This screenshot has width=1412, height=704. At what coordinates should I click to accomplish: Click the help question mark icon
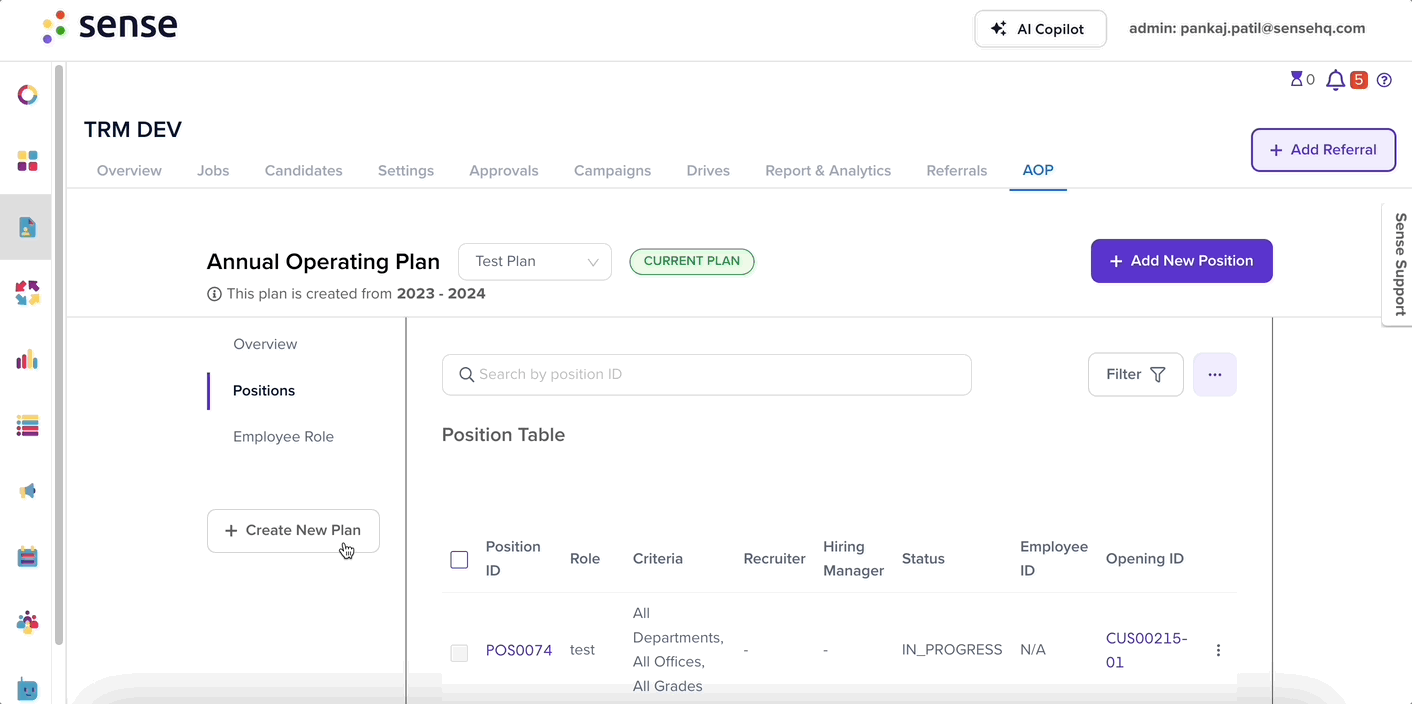pos(1384,80)
